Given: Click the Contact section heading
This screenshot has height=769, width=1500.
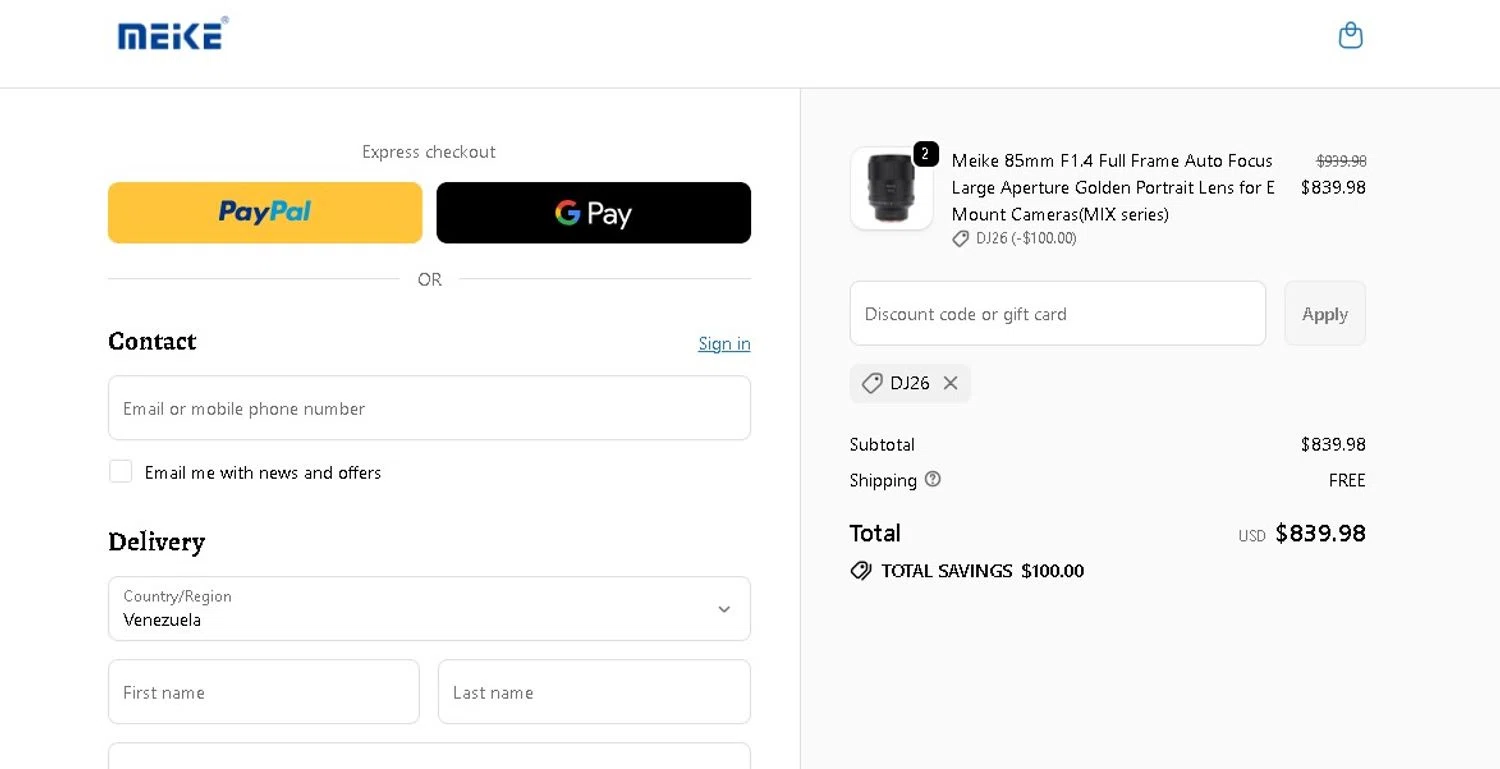Looking at the screenshot, I should pos(152,341).
